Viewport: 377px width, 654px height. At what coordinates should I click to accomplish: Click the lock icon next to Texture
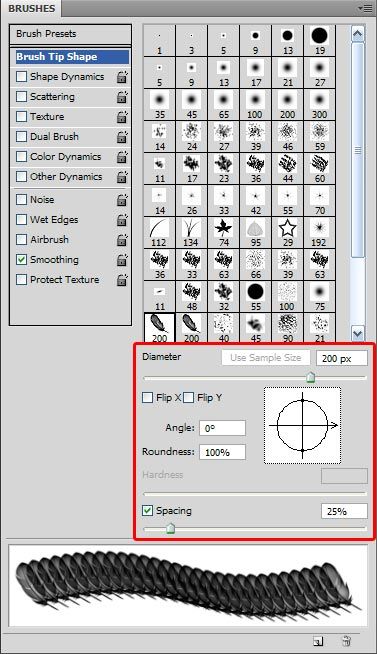122,117
